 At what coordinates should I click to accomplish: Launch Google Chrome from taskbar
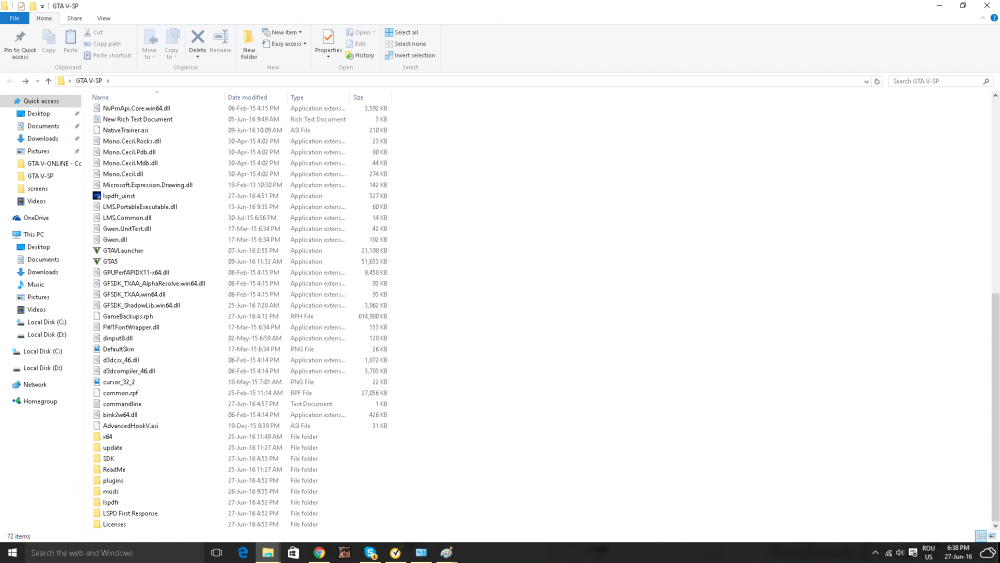coord(319,553)
